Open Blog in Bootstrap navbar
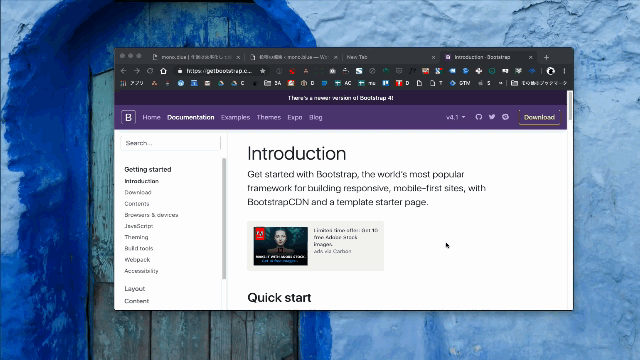The width and height of the screenshot is (640, 360). click(316, 117)
